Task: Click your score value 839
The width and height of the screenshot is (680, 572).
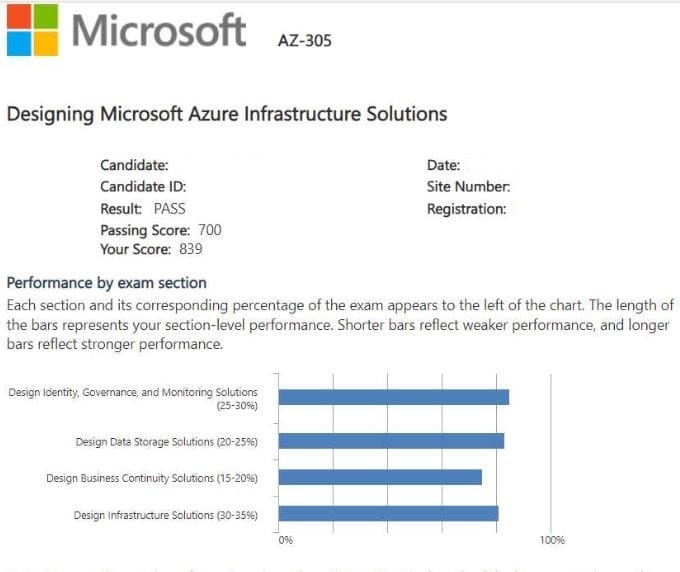Action: coord(191,250)
